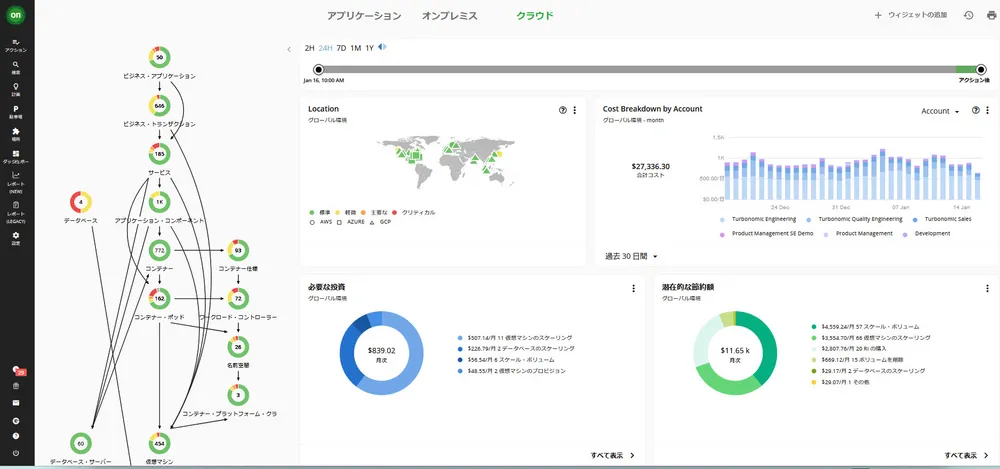This screenshot has width=1000, height=469.
Task: Open the 過去 30 日間 period dropdown
Action: point(632,256)
